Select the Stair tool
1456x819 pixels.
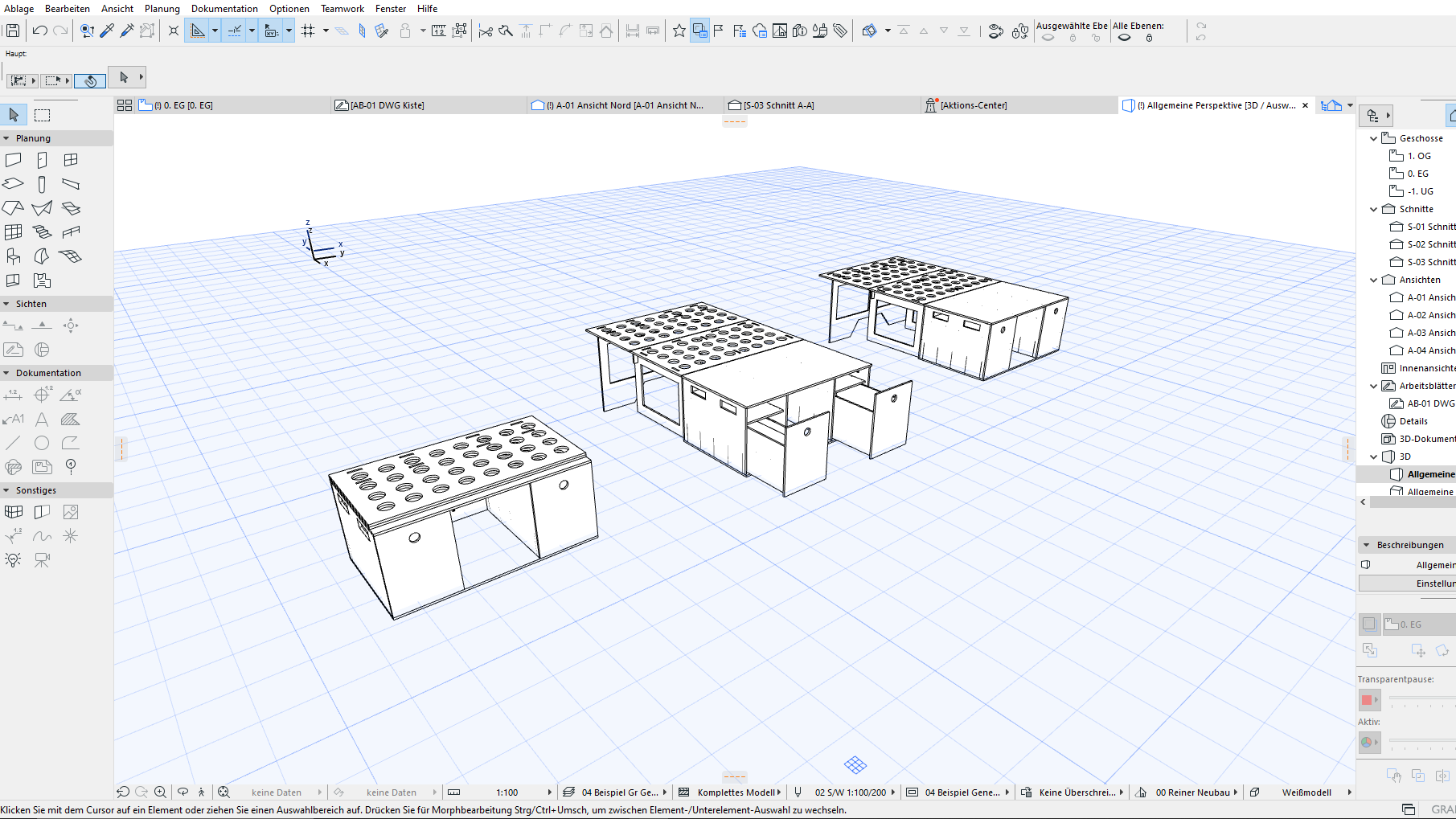42,232
